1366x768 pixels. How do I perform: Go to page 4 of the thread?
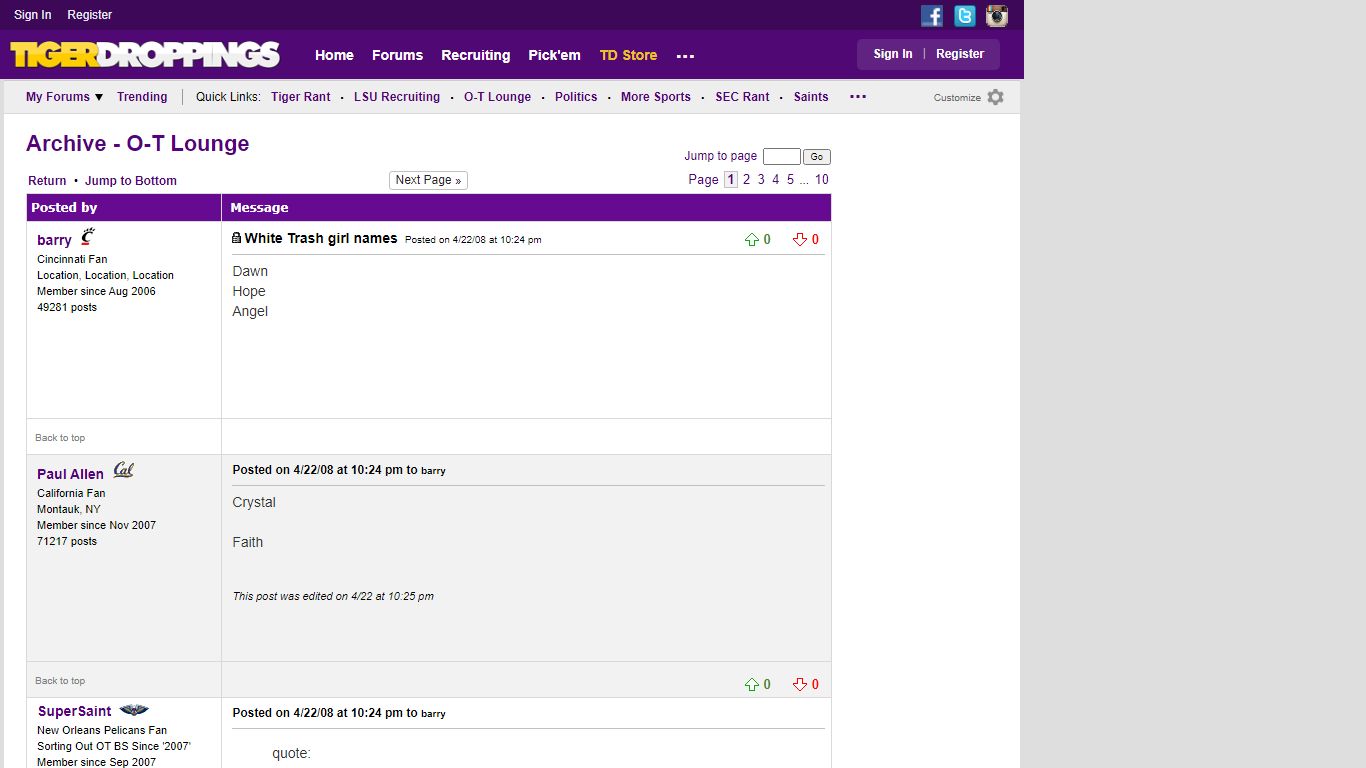776,180
